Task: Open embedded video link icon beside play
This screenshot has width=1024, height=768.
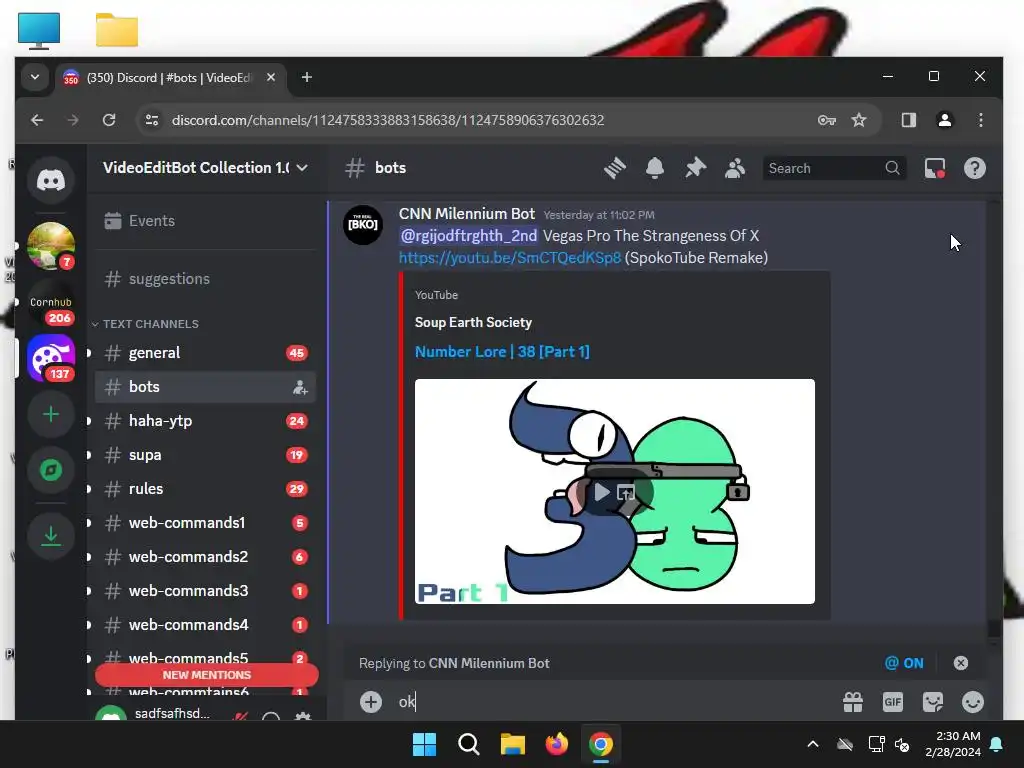Action: point(626,492)
